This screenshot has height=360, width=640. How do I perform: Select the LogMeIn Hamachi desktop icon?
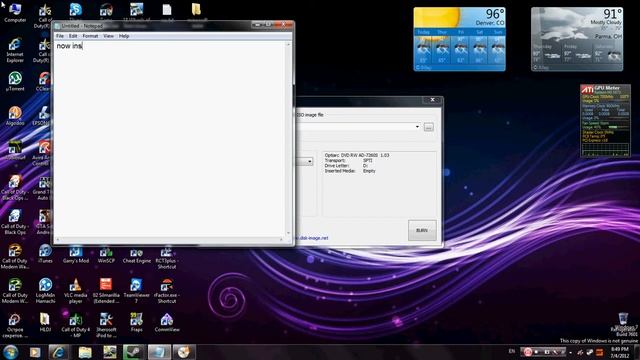click(x=45, y=291)
